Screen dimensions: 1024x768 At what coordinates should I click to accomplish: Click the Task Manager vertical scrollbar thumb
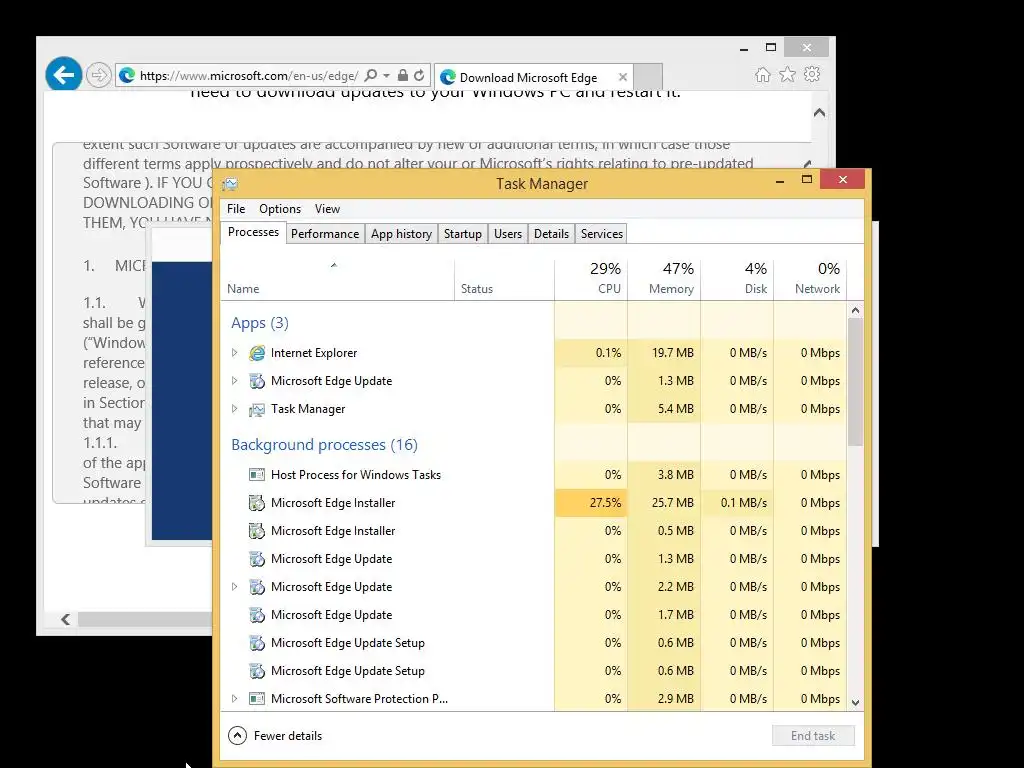856,382
